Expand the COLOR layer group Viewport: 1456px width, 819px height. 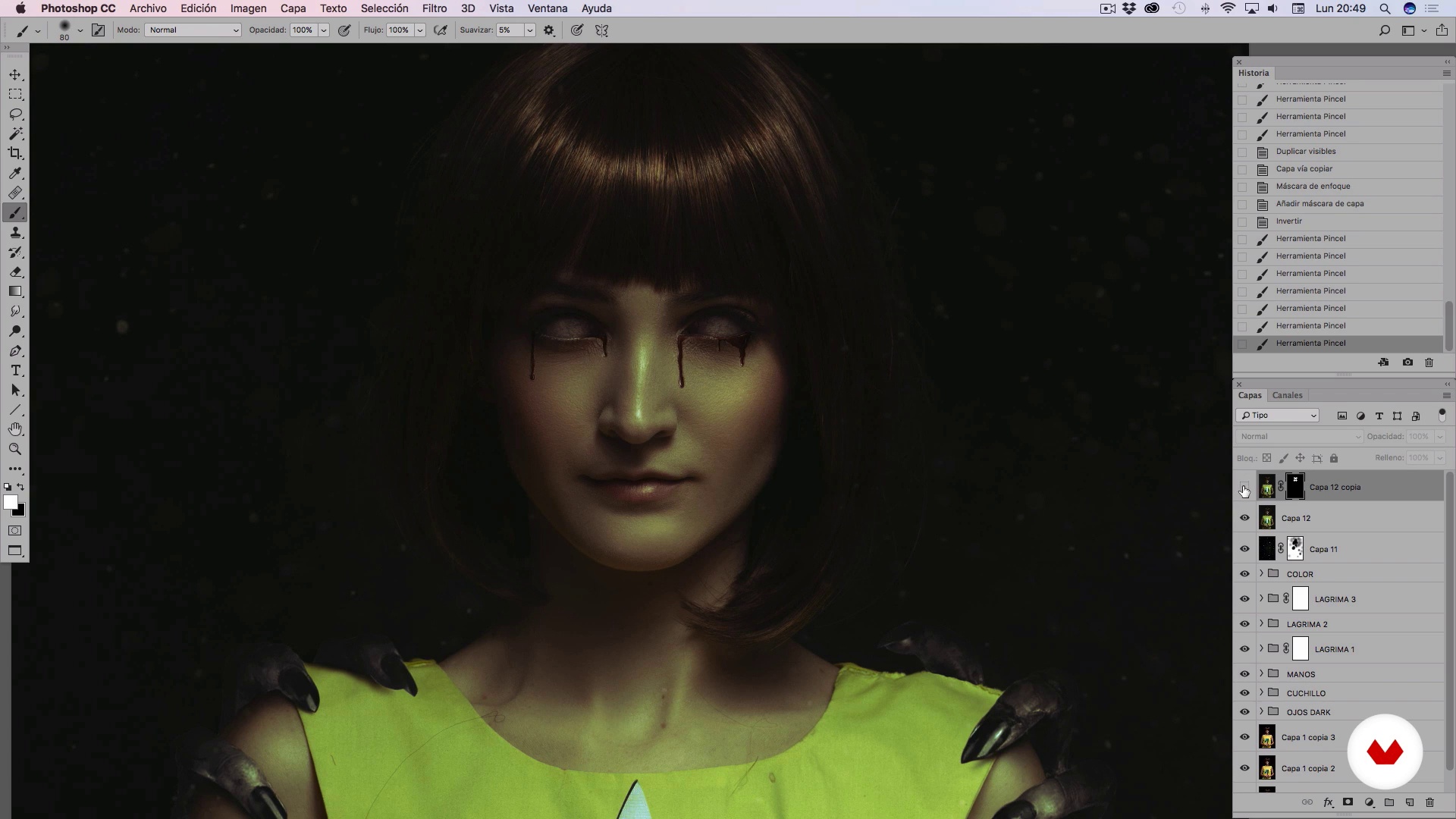pos(1261,574)
